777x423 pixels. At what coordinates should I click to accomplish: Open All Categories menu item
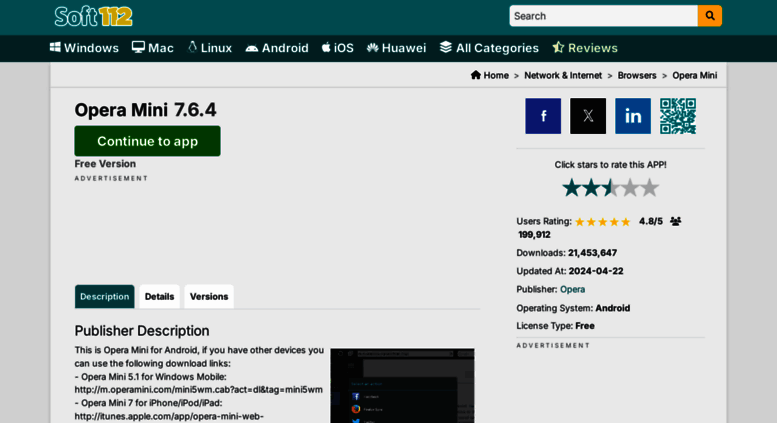point(489,48)
